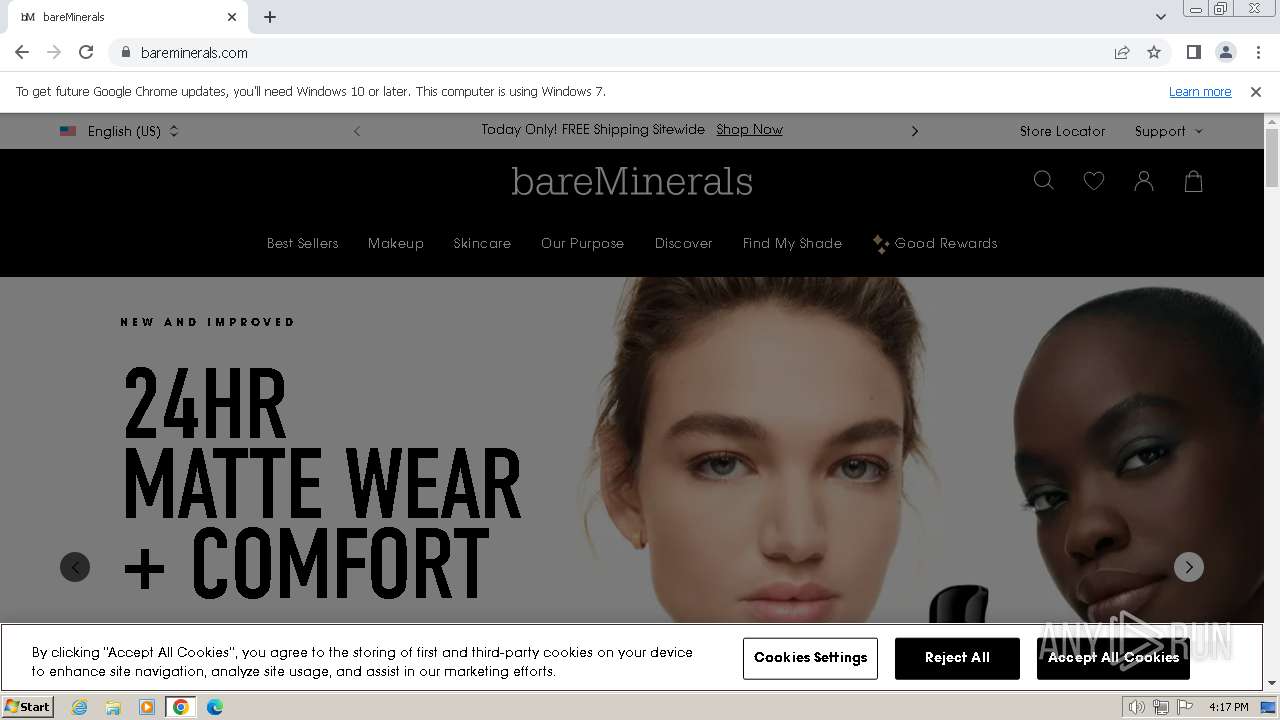Click the volume speaker tray icon
1280x720 pixels.
(x=1137, y=707)
